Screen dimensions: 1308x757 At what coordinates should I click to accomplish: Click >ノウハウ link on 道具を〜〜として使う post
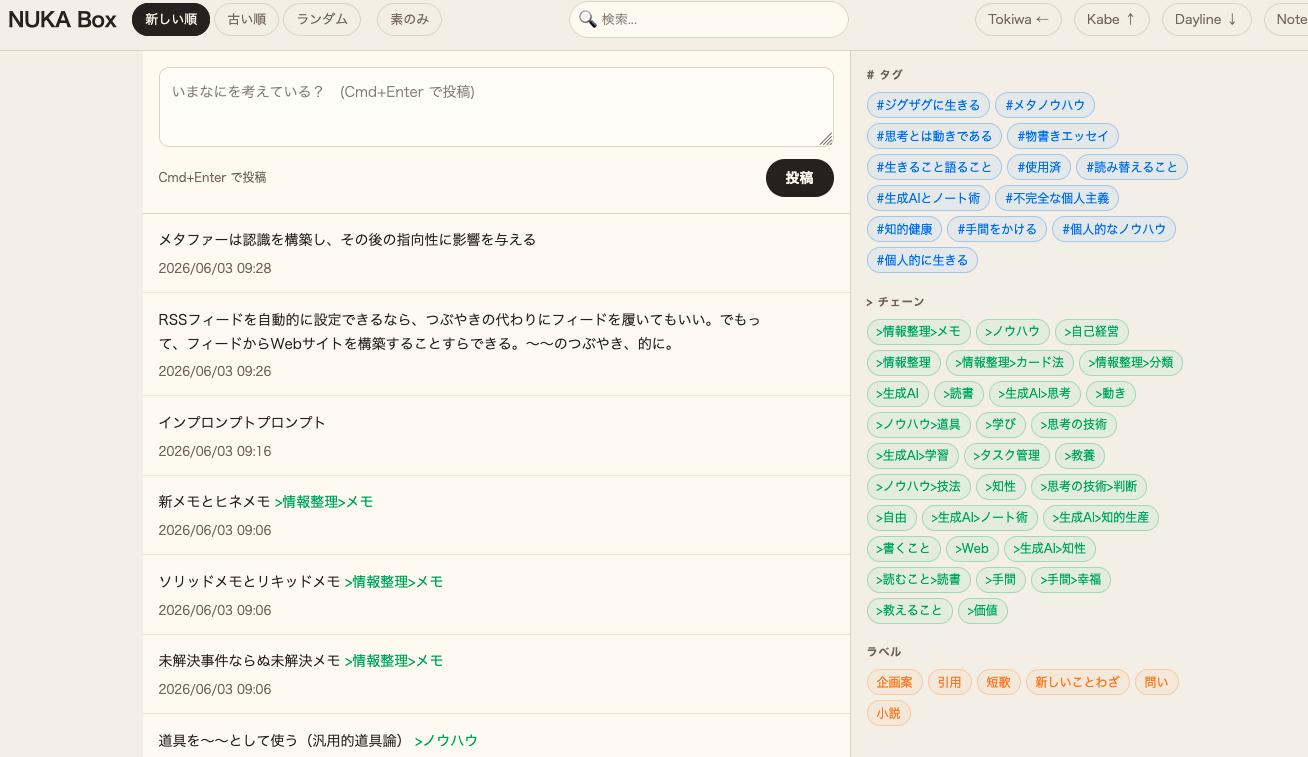(446, 741)
